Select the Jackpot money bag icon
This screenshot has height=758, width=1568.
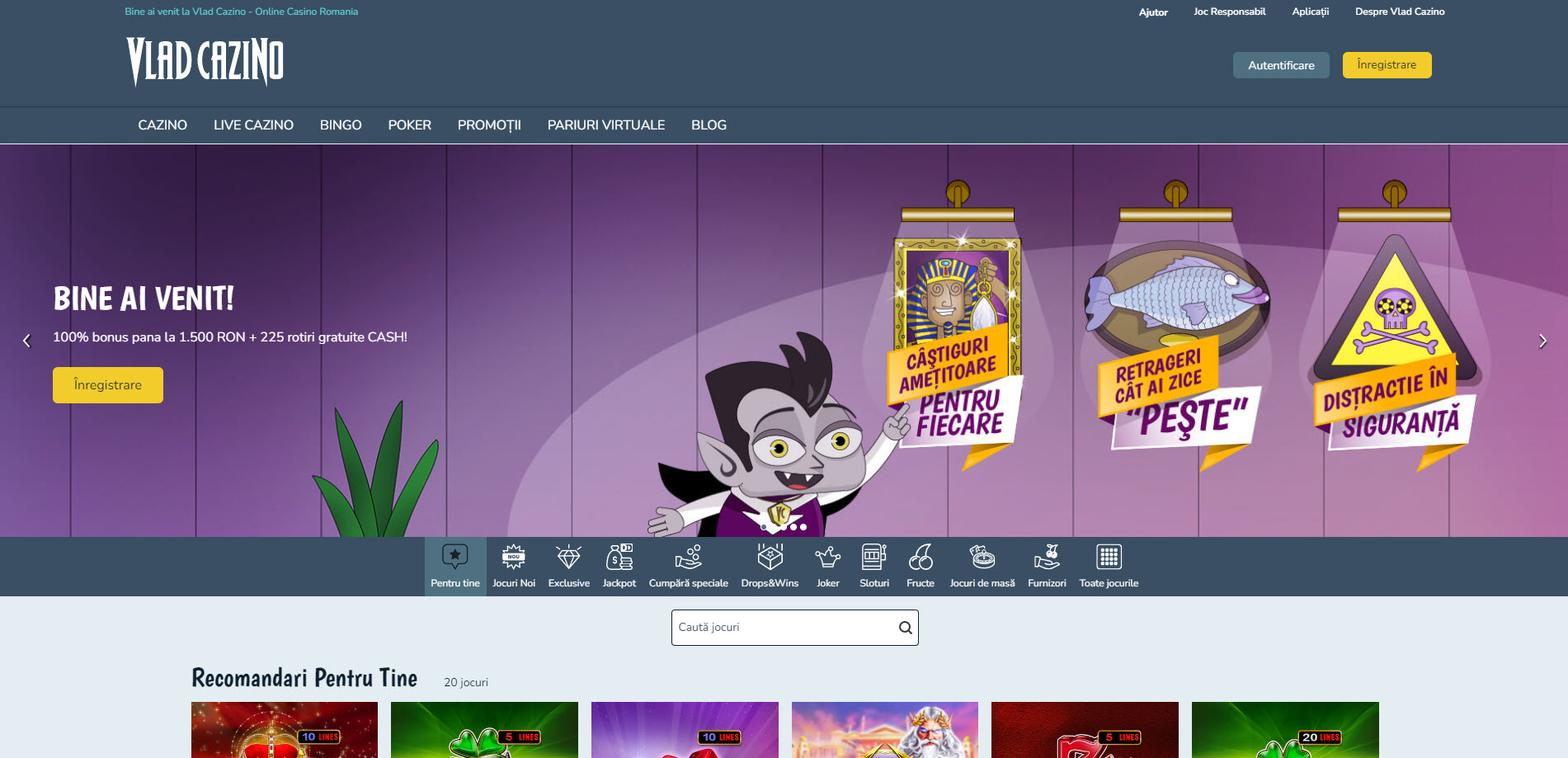(619, 557)
